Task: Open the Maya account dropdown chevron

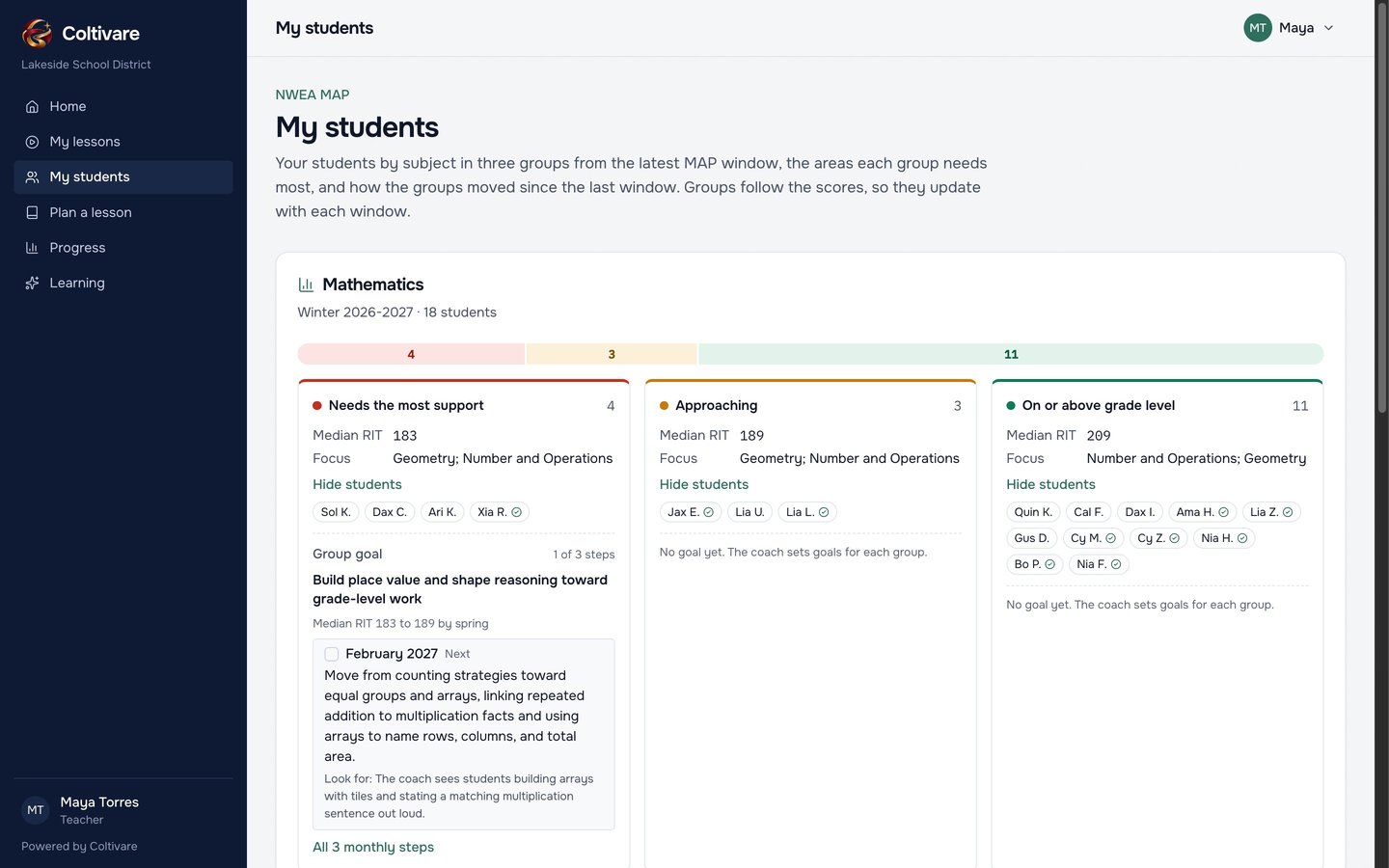Action: pyautogui.click(x=1328, y=28)
